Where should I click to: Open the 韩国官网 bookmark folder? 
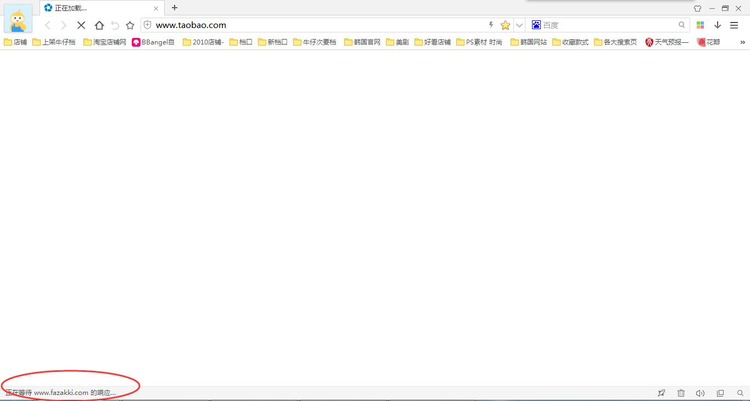pyautogui.click(x=363, y=42)
